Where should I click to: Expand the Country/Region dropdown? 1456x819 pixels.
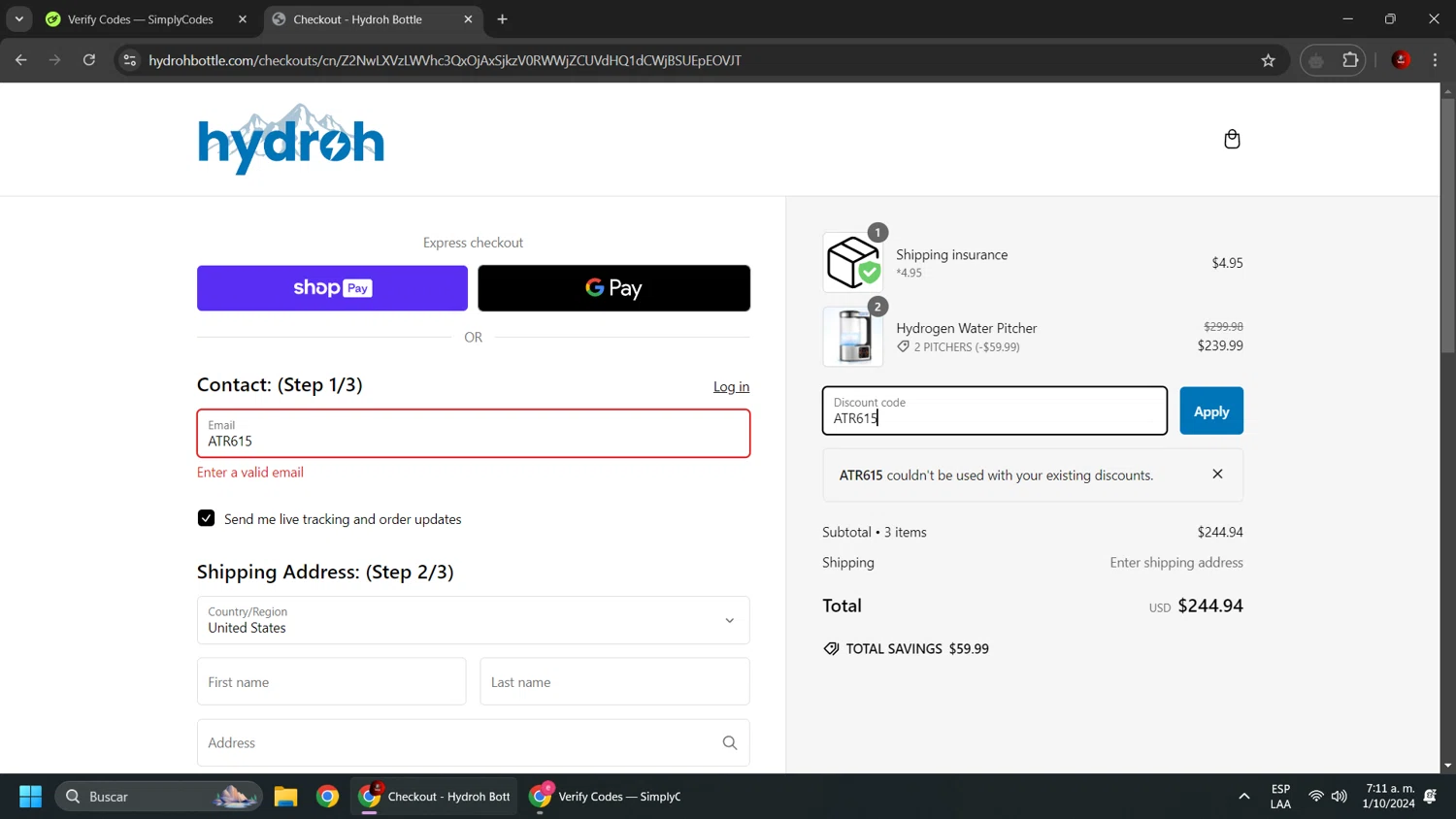tap(474, 620)
